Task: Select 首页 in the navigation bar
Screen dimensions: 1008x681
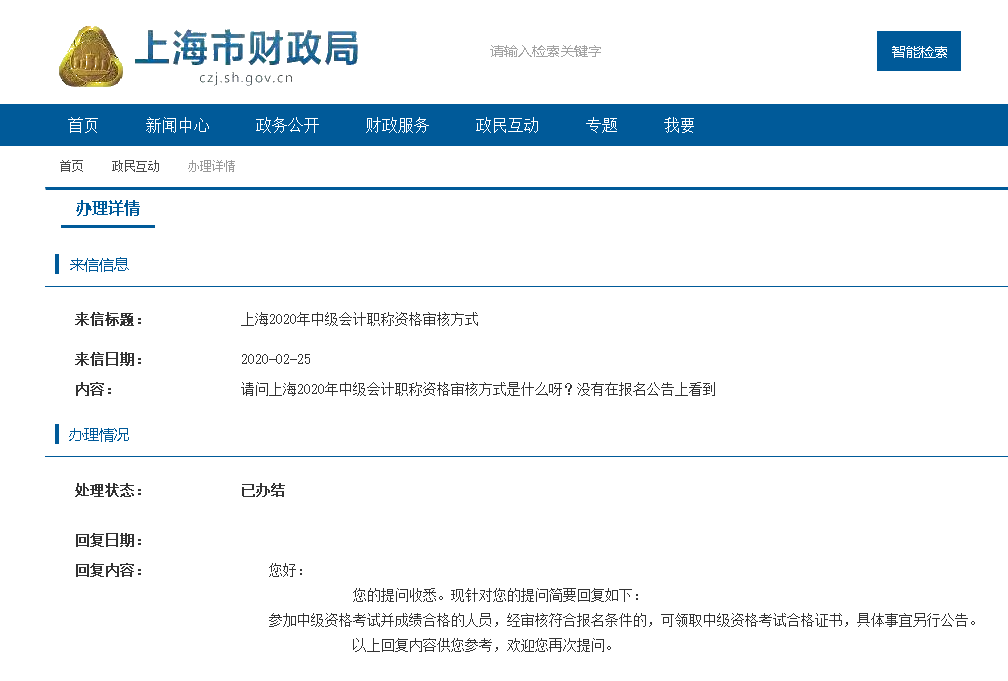Action: (82, 124)
